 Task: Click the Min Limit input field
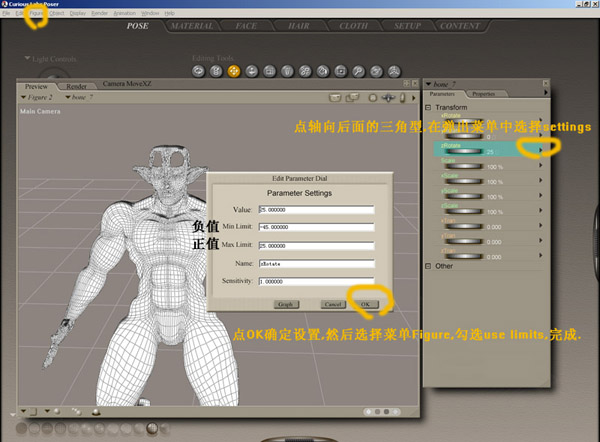pos(315,227)
